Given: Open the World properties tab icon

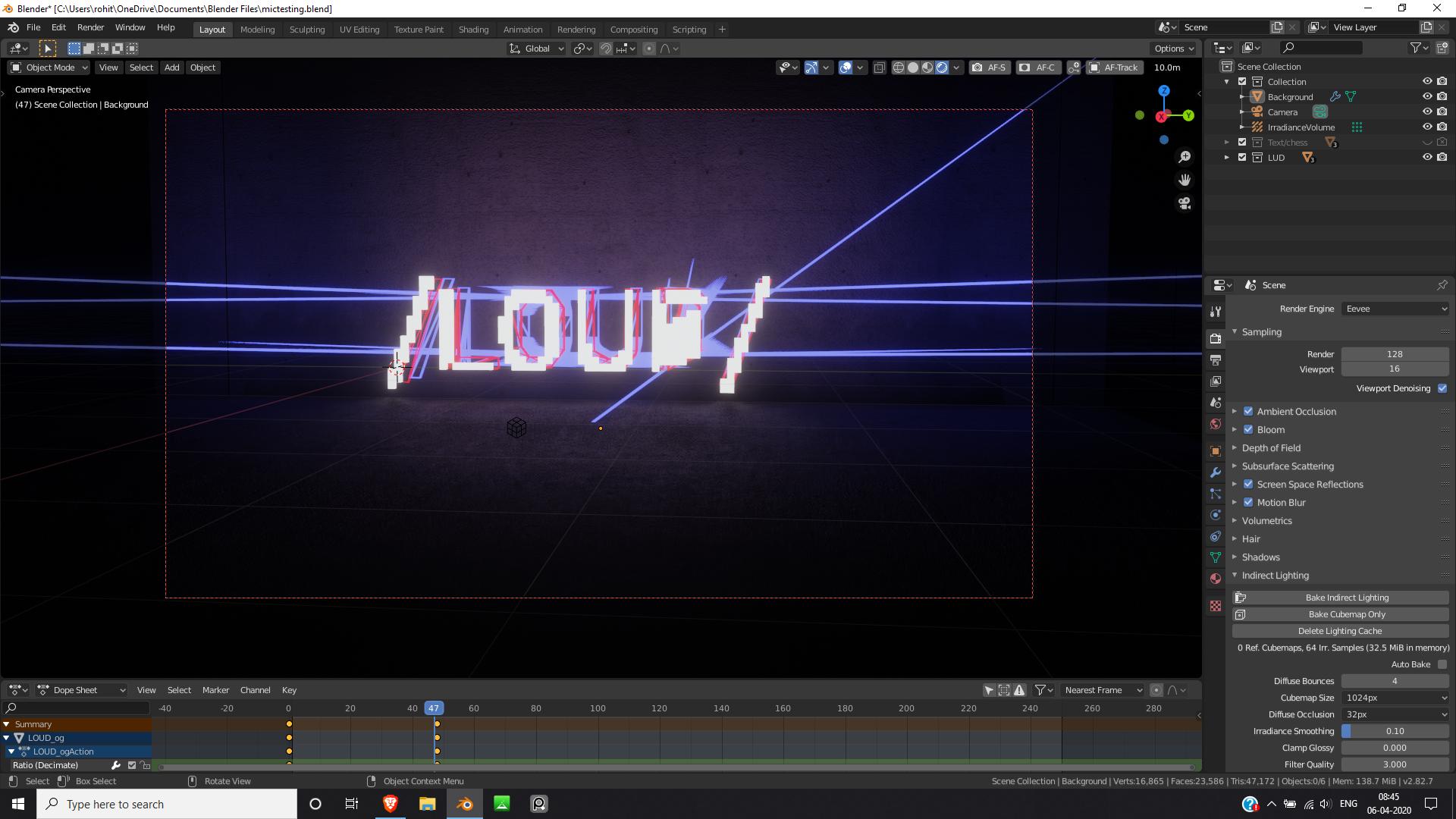Looking at the screenshot, I should 1216,424.
